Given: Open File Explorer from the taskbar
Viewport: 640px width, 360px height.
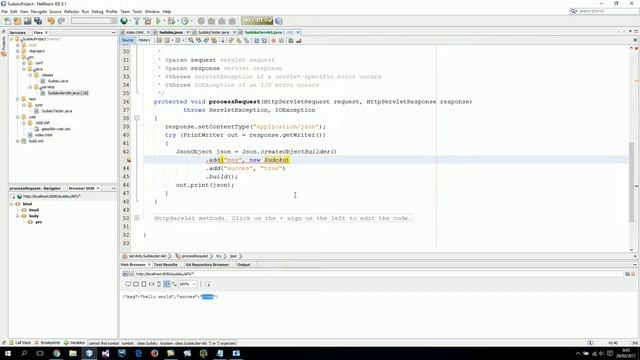Looking at the screenshot, I should (73, 353).
